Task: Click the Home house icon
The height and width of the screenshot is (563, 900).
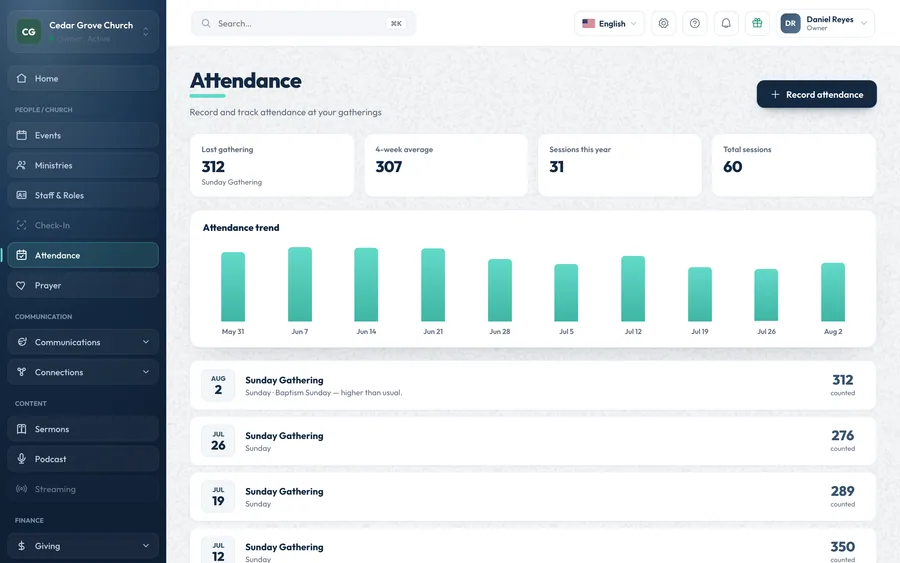Action: pyautogui.click(x=21, y=78)
